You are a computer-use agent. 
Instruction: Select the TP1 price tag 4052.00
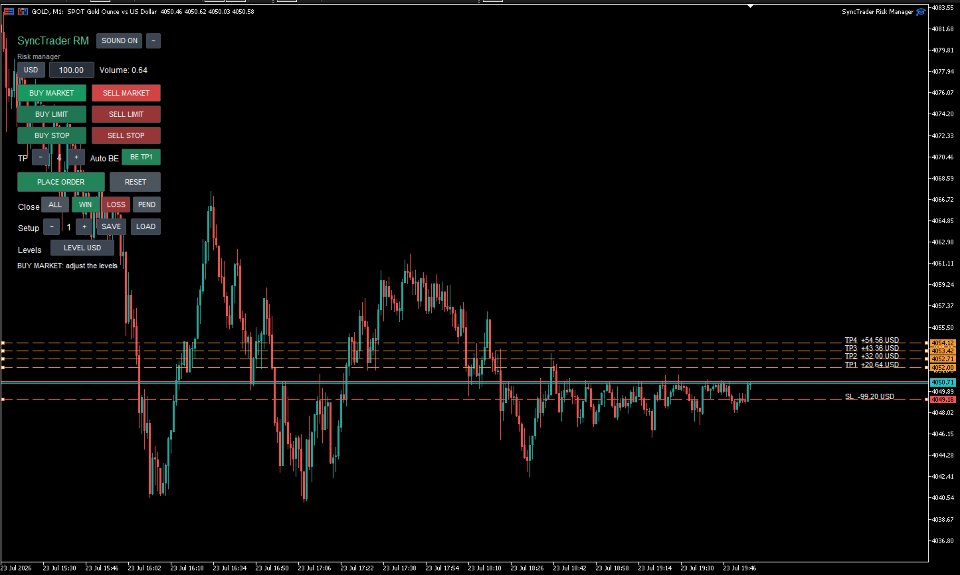943,367
